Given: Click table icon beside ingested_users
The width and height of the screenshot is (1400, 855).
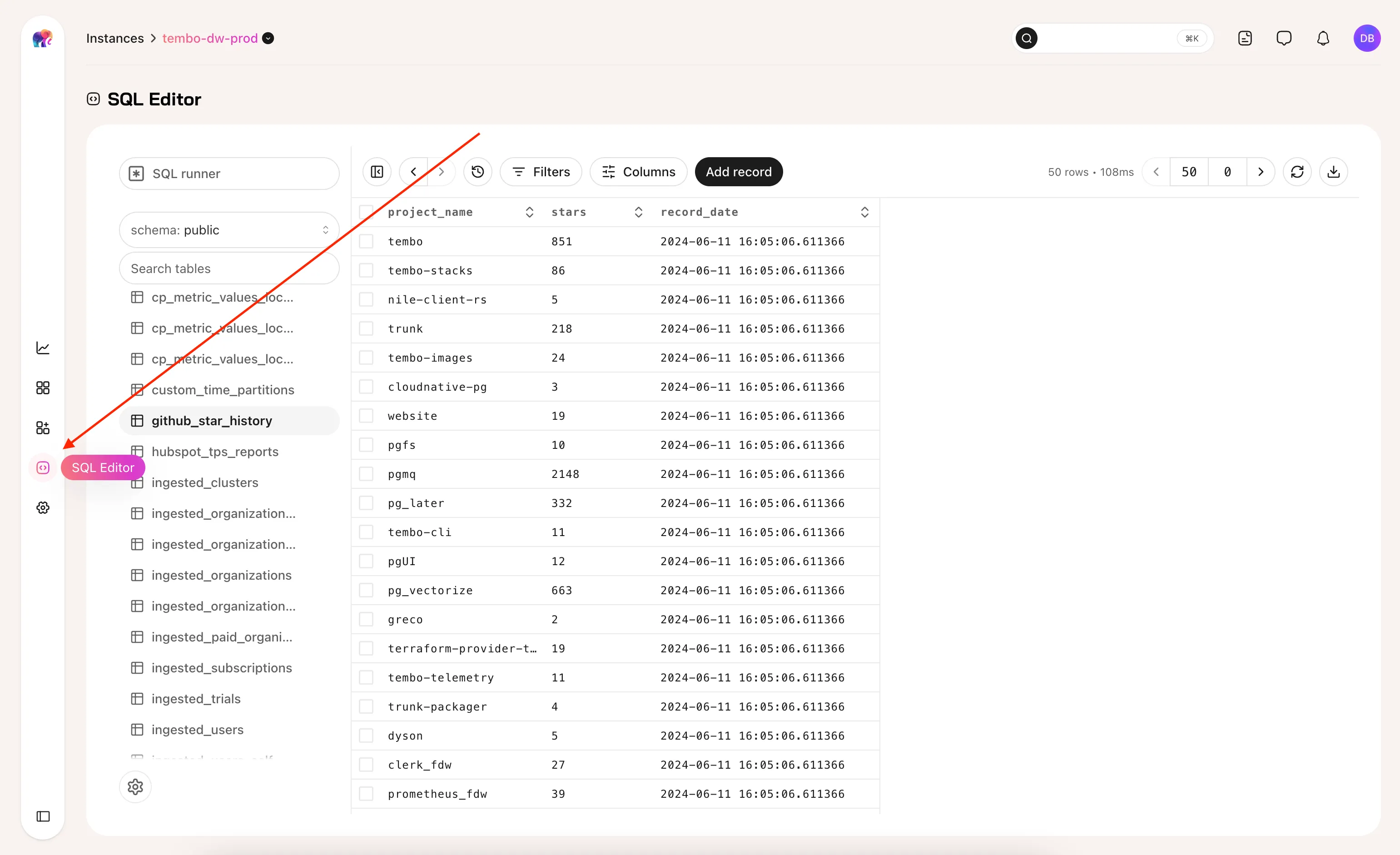Looking at the screenshot, I should point(137,730).
